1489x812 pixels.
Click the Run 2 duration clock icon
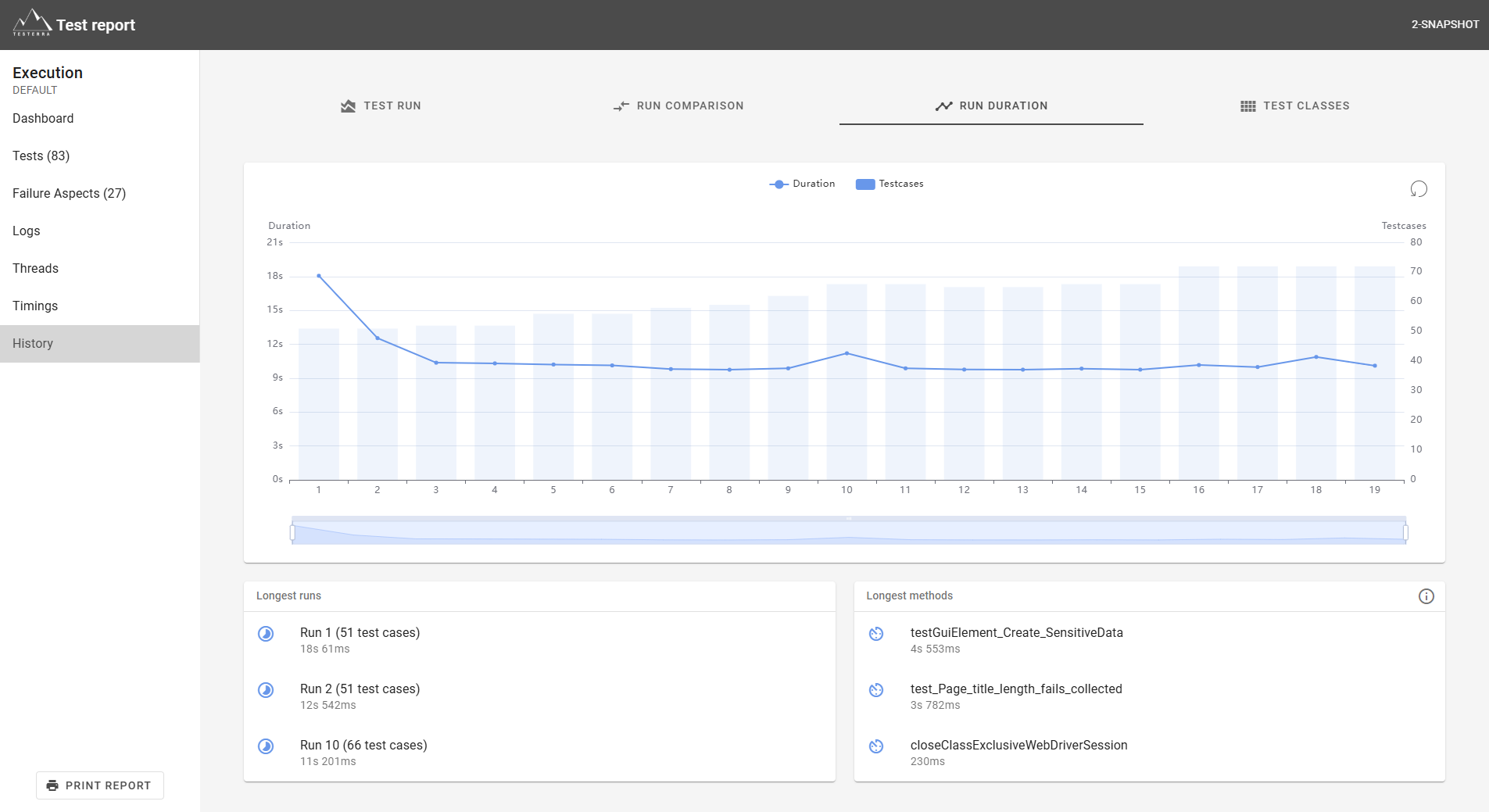pyautogui.click(x=266, y=690)
